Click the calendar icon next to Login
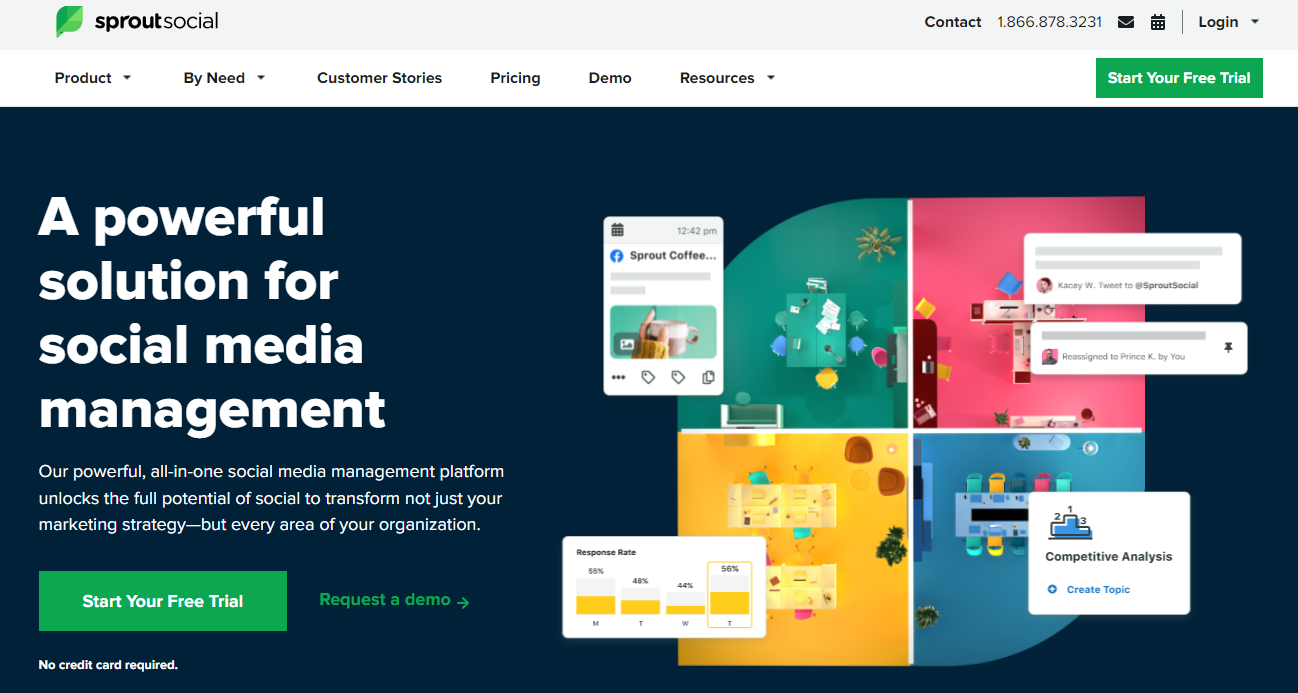The image size is (1298, 693). click(1158, 22)
